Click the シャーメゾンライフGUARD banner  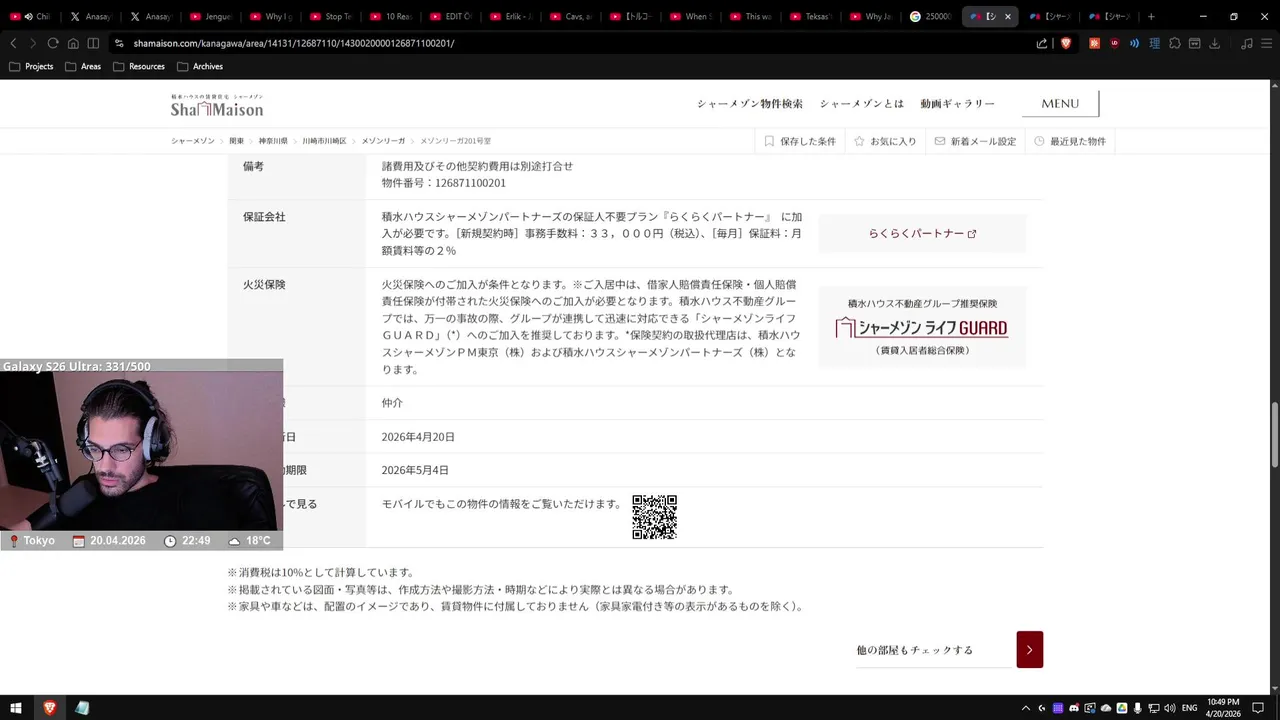922,327
